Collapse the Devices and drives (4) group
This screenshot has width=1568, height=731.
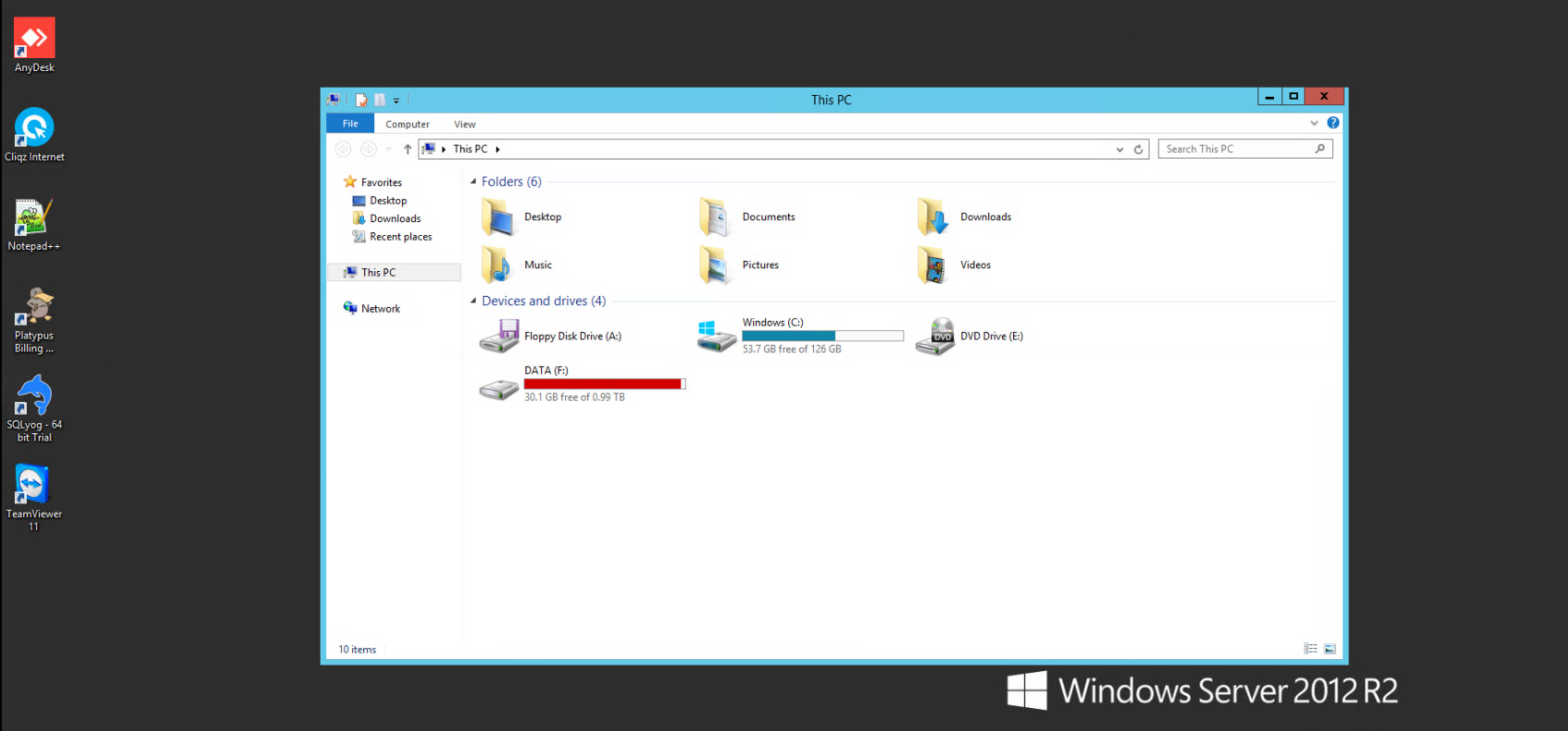[474, 301]
